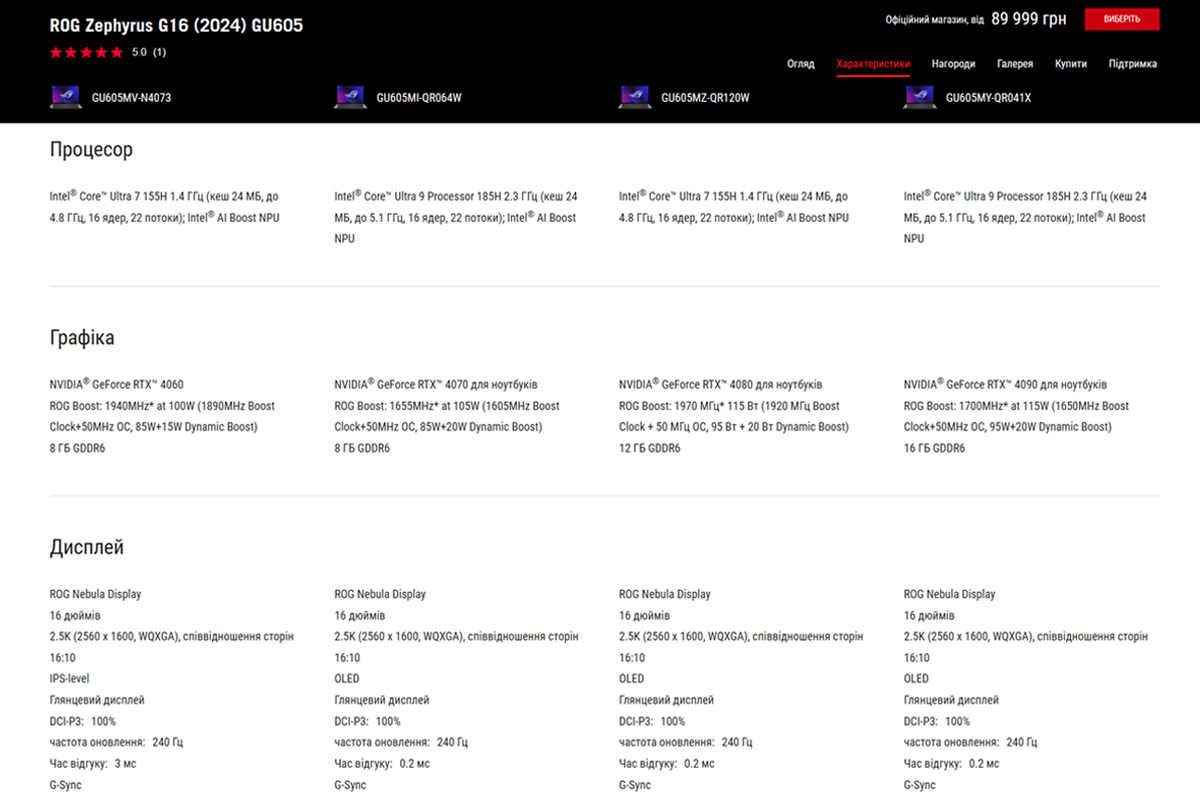Screen dimensions: 1200x800
Task: Open the Підтримка tab
Action: 1133,64
